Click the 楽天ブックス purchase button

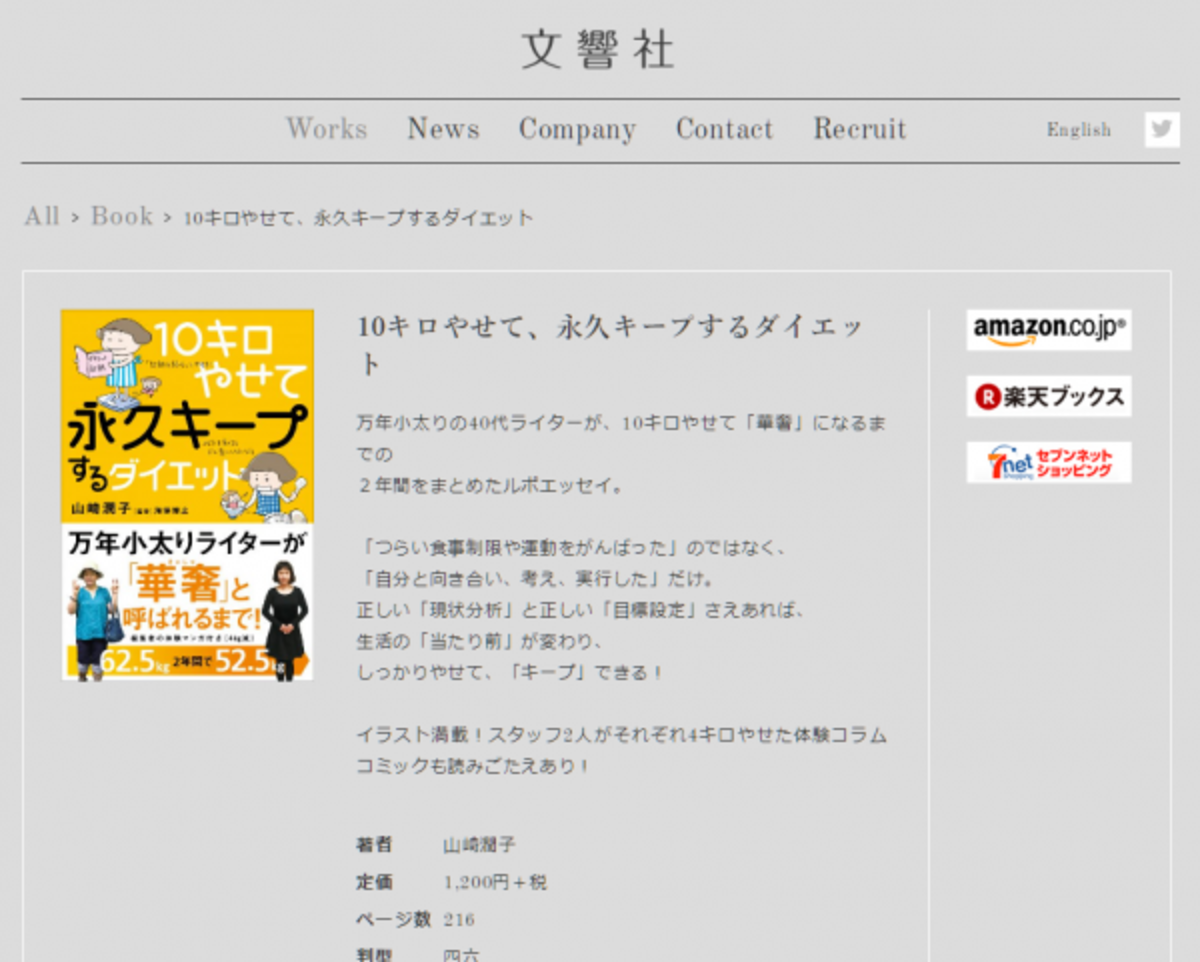(1048, 395)
